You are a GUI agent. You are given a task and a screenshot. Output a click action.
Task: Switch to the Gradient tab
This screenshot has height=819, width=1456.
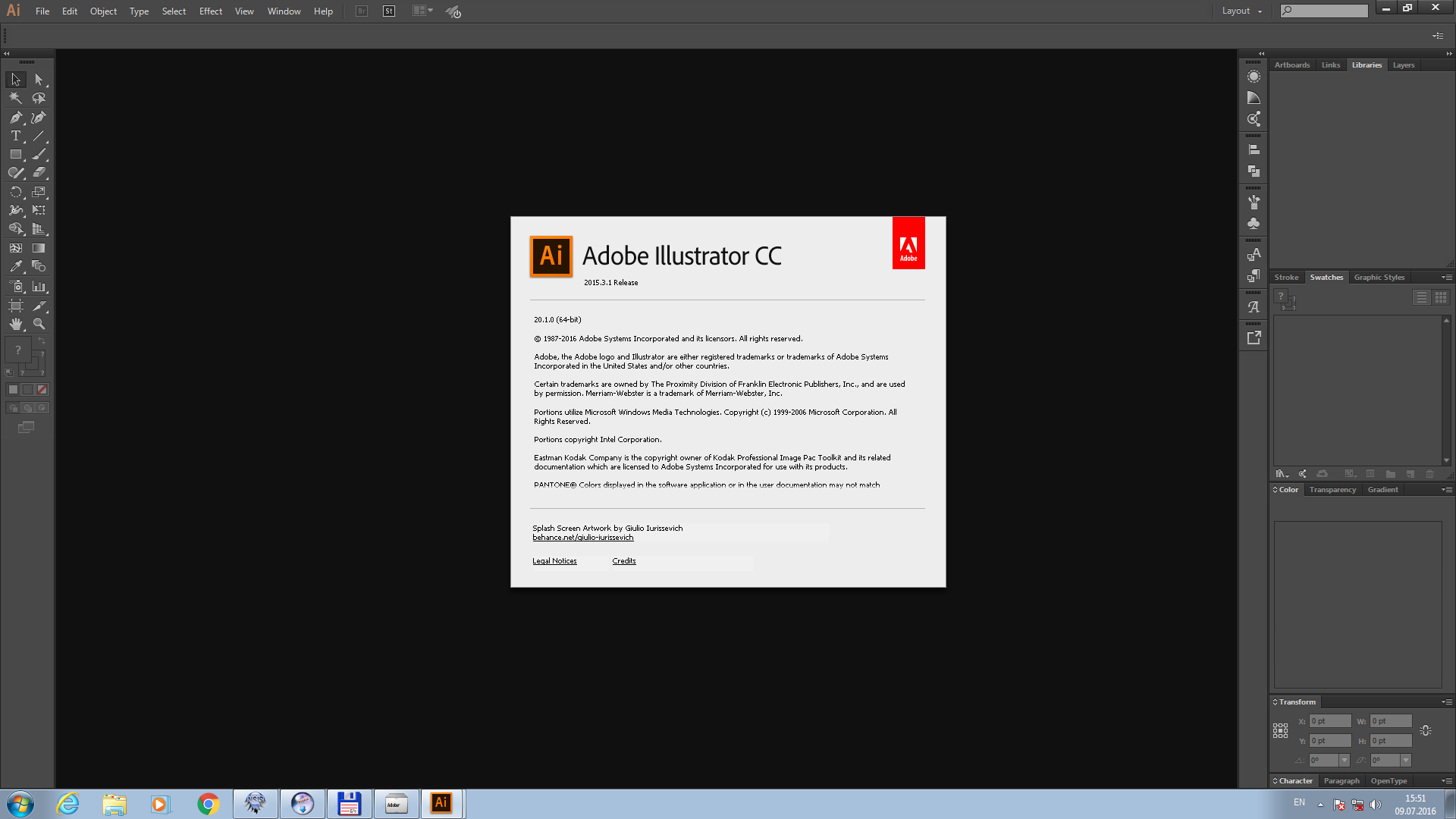[x=1382, y=490]
